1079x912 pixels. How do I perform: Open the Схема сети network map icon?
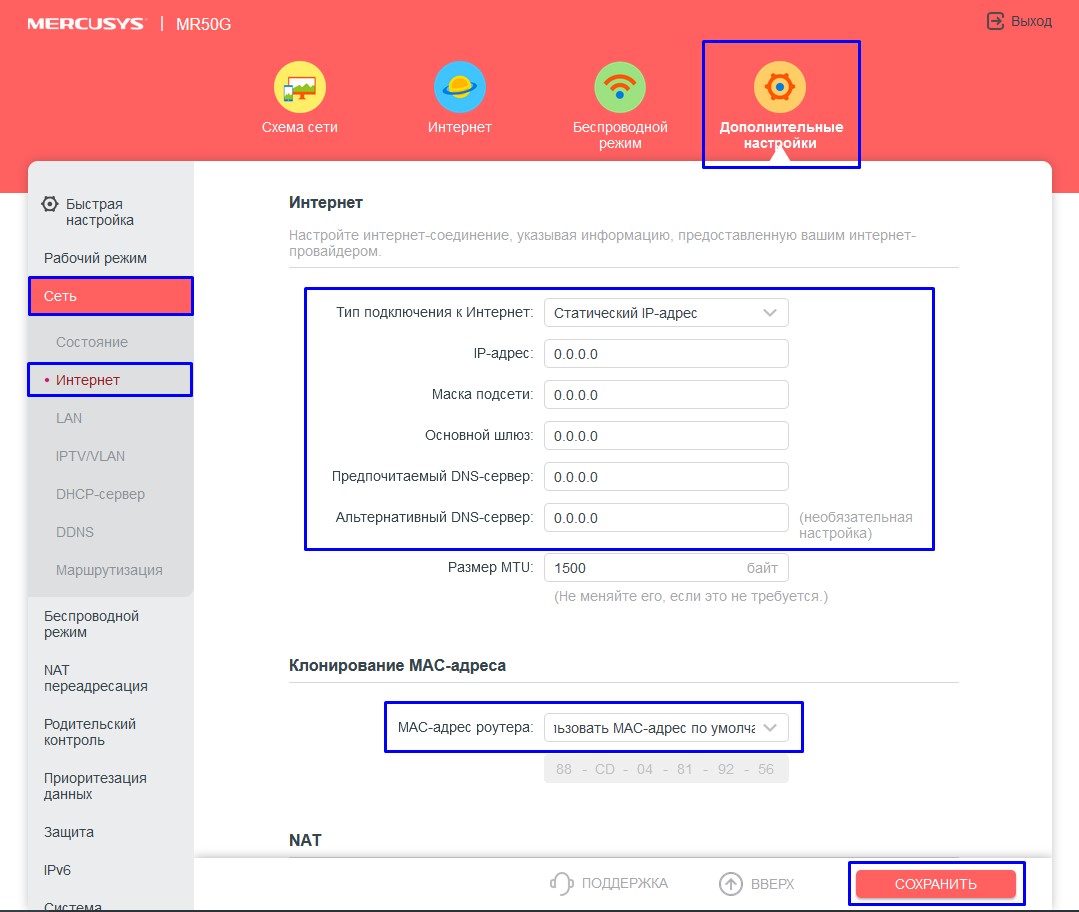click(299, 87)
